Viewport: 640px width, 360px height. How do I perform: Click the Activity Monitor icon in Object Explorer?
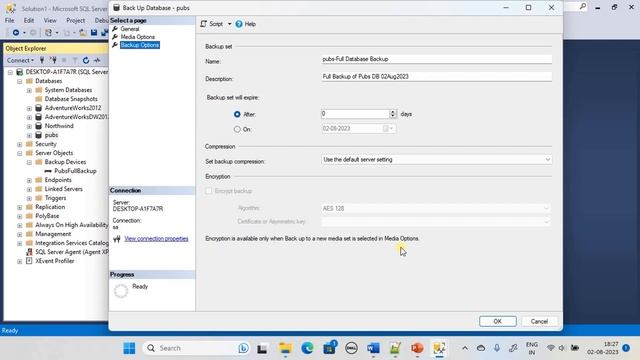(97, 60)
